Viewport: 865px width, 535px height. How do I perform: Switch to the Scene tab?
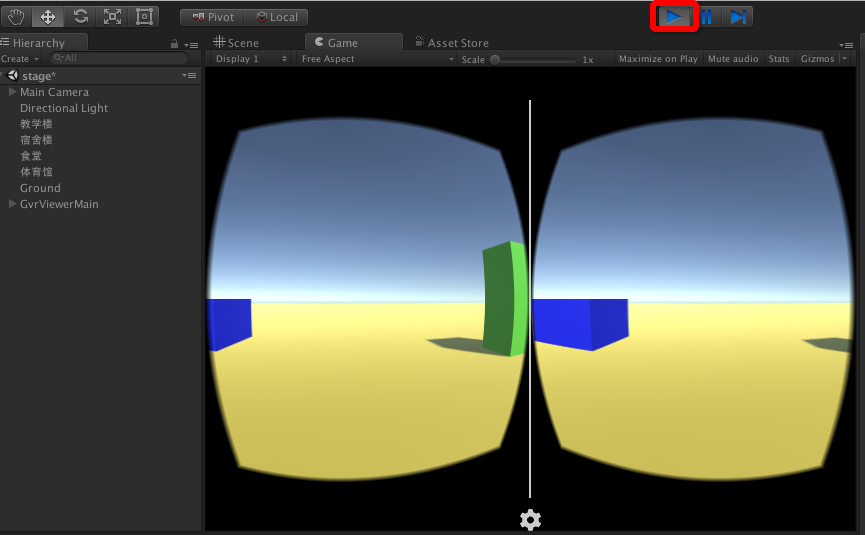pyautogui.click(x=236, y=42)
